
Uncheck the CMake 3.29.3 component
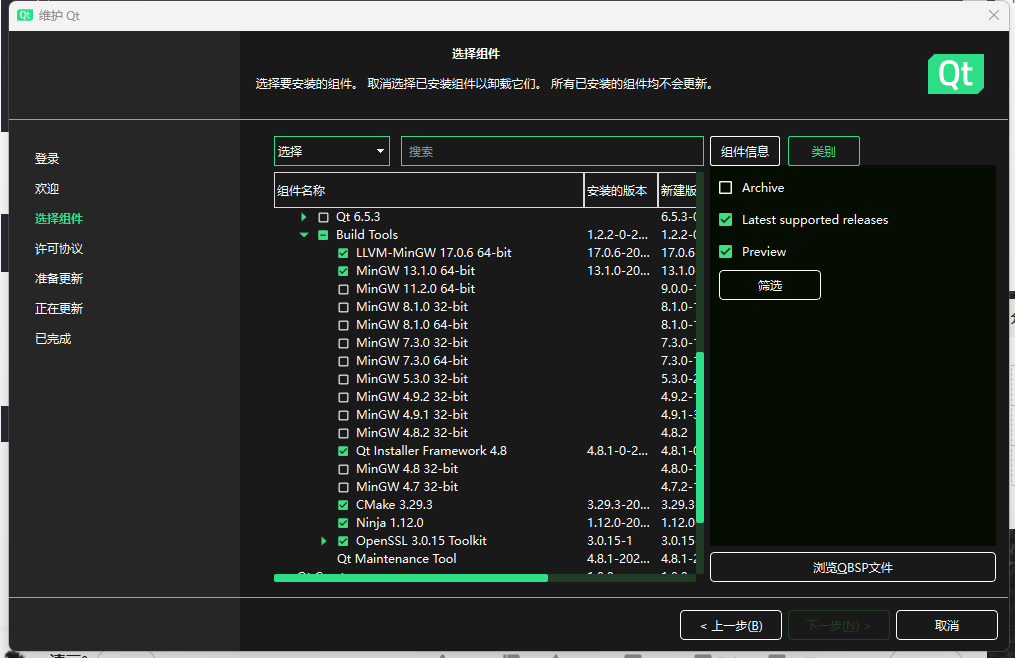coord(343,505)
